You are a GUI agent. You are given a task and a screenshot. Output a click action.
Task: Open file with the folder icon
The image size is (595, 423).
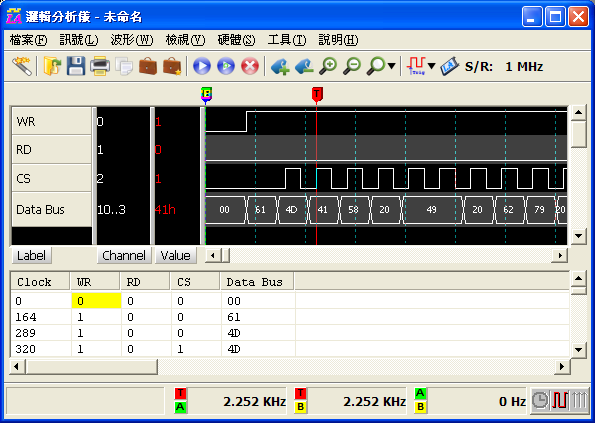click(x=52, y=66)
